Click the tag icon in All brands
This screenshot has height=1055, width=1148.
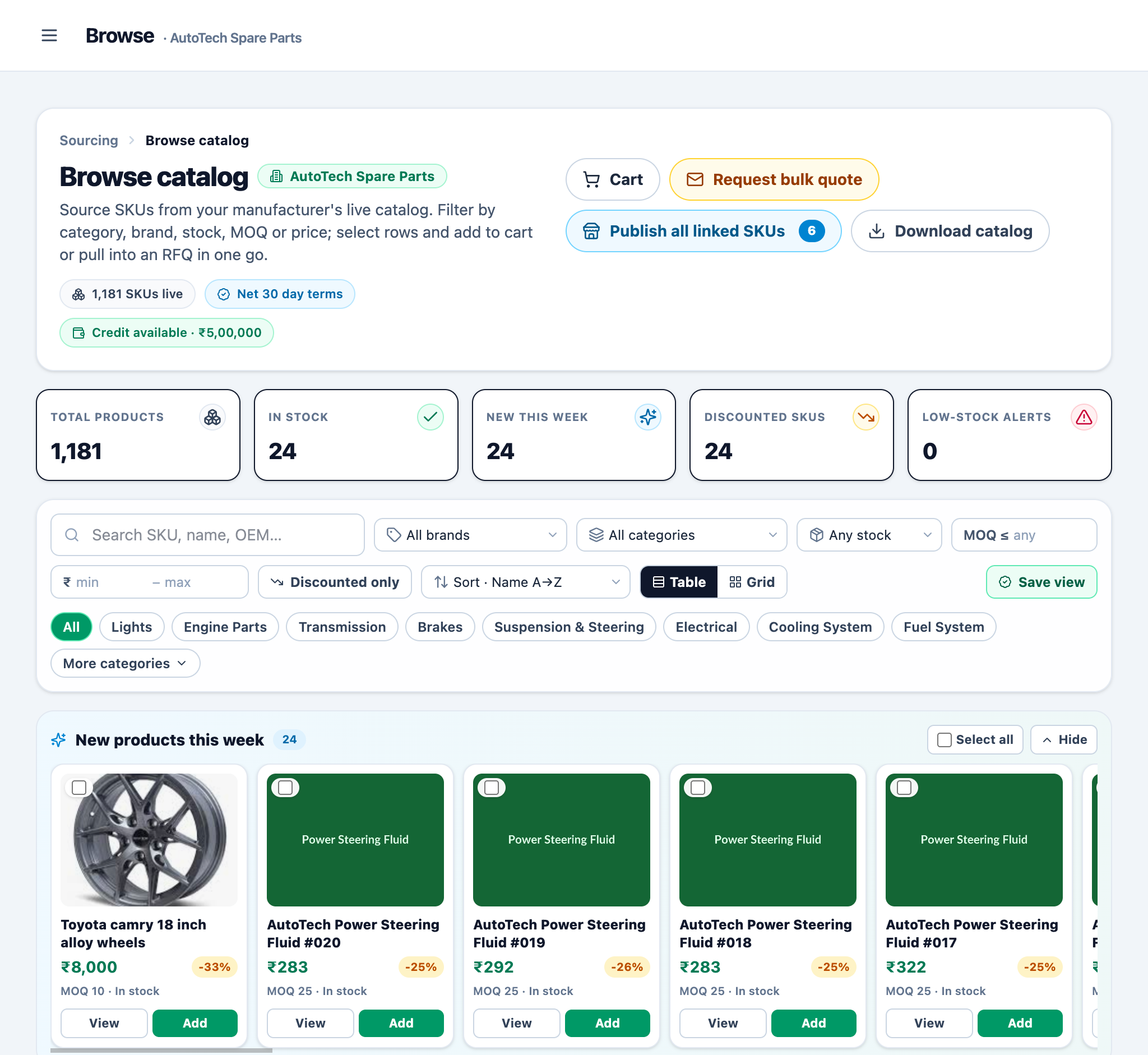tap(394, 535)
